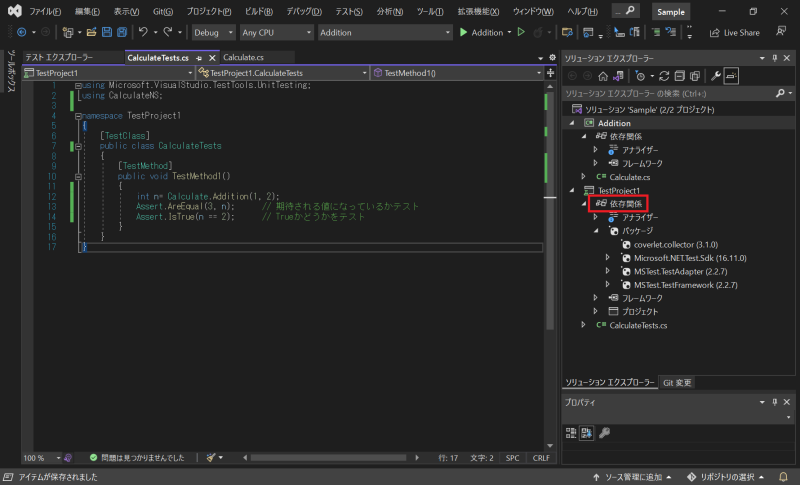Viewport: 800px width, 485px height.
Task: Click the Undo arrow icon
Action: 143,32
